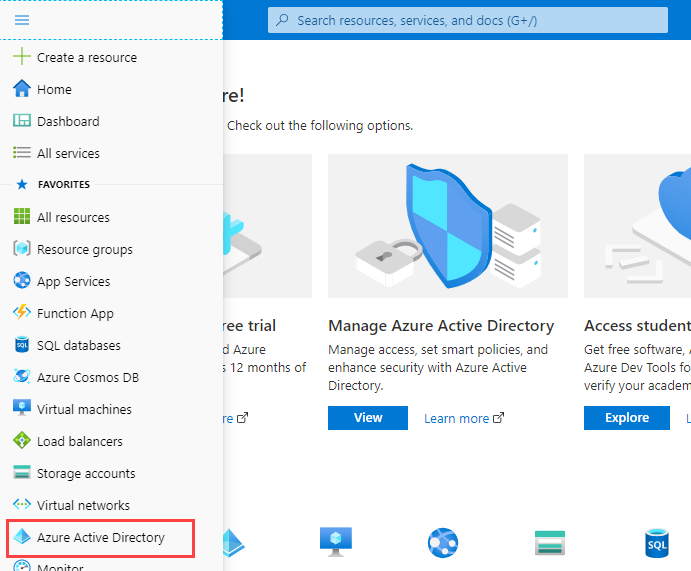Viewport: 691px width, 571px height.
Task: Click the green plus Create a resource icon
Action: coord(22,57)
